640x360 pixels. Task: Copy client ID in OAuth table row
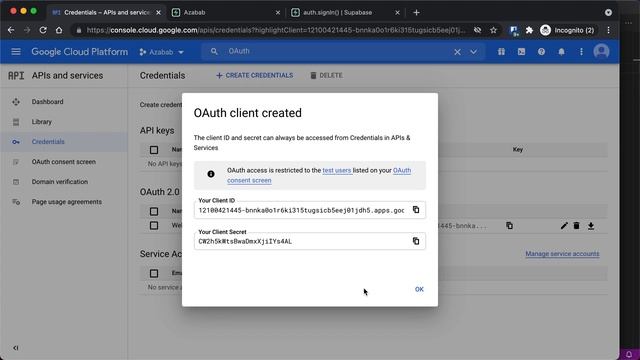pyautogui.click(x=509, y=225)
